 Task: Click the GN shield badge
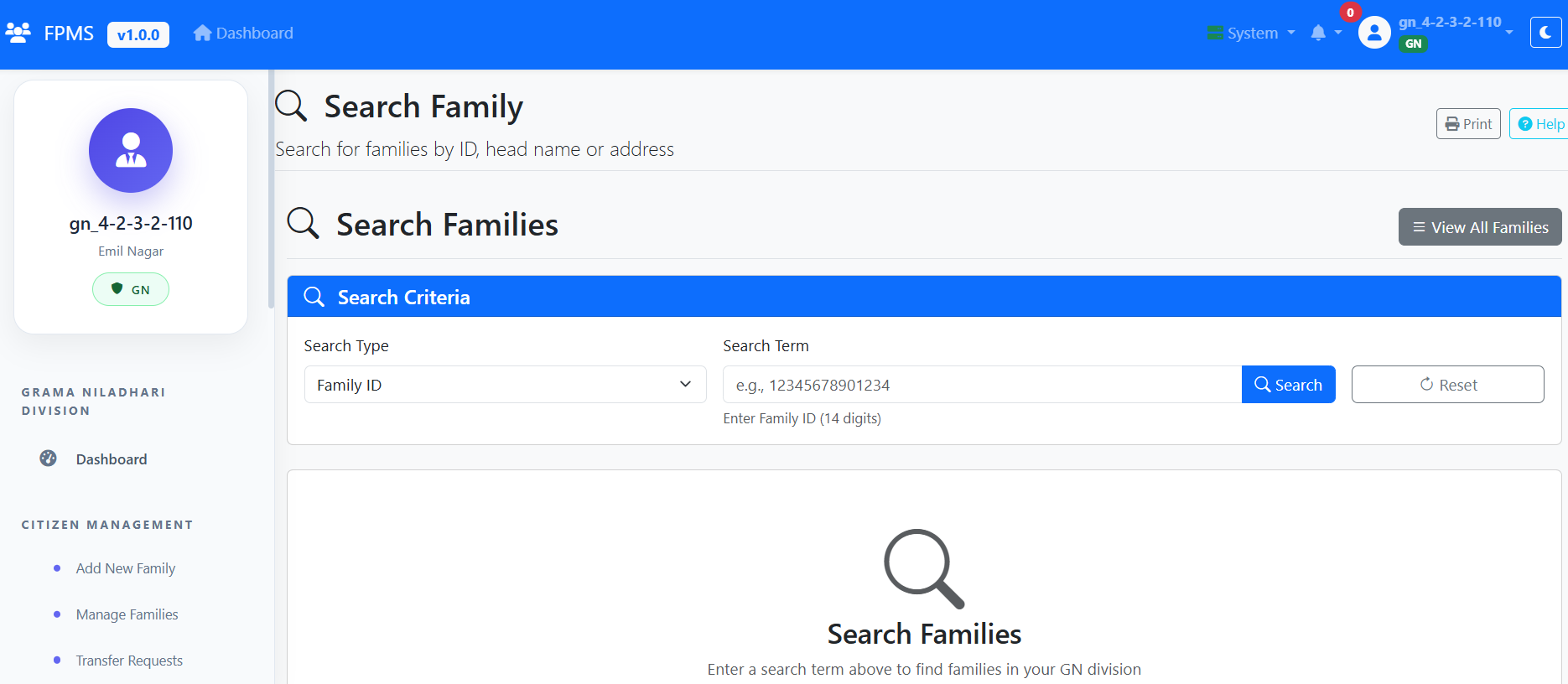[131, 289]
